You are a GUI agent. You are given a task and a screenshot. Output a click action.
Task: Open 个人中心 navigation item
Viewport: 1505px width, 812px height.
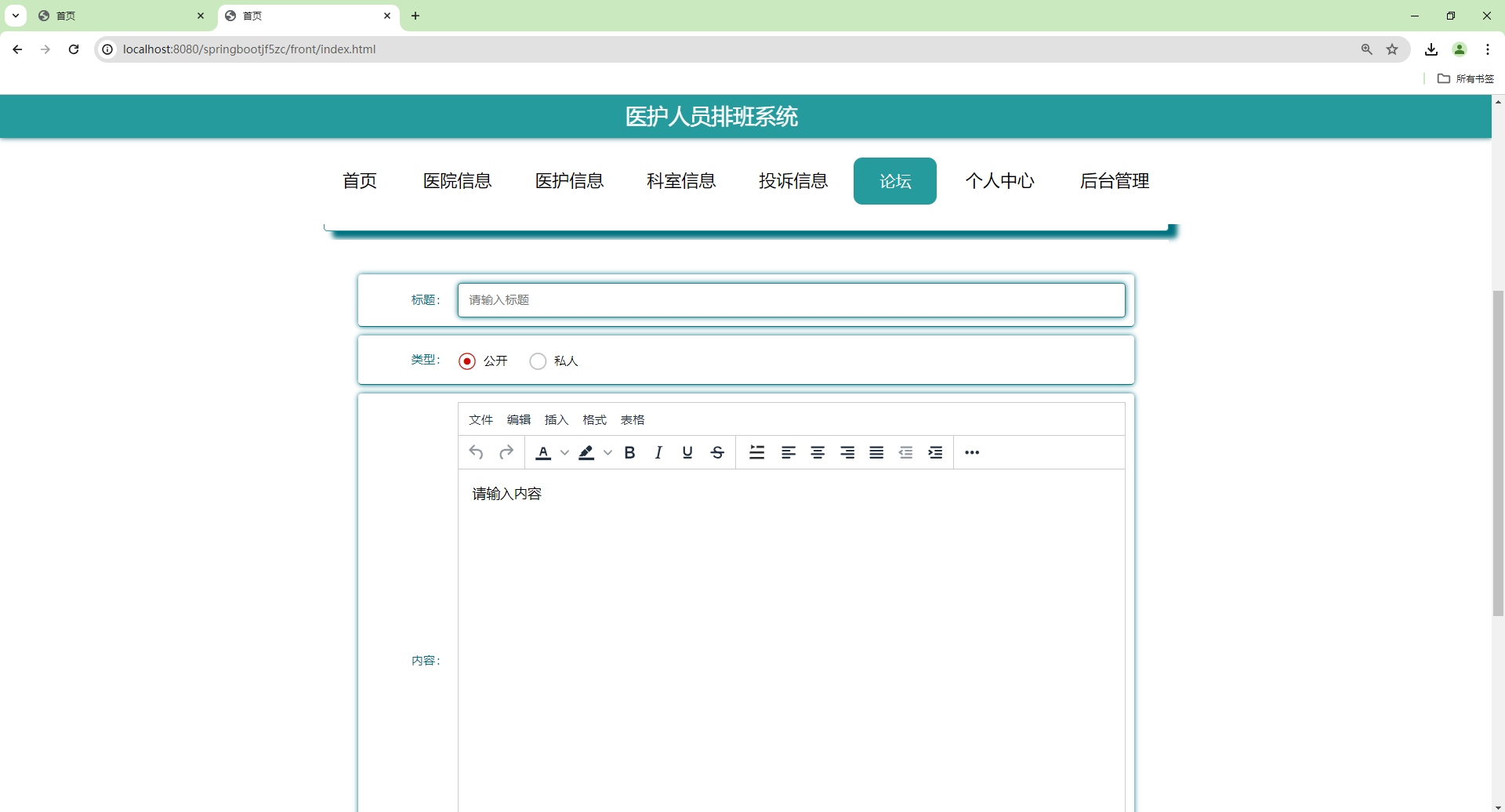(x=1000, y=181)
